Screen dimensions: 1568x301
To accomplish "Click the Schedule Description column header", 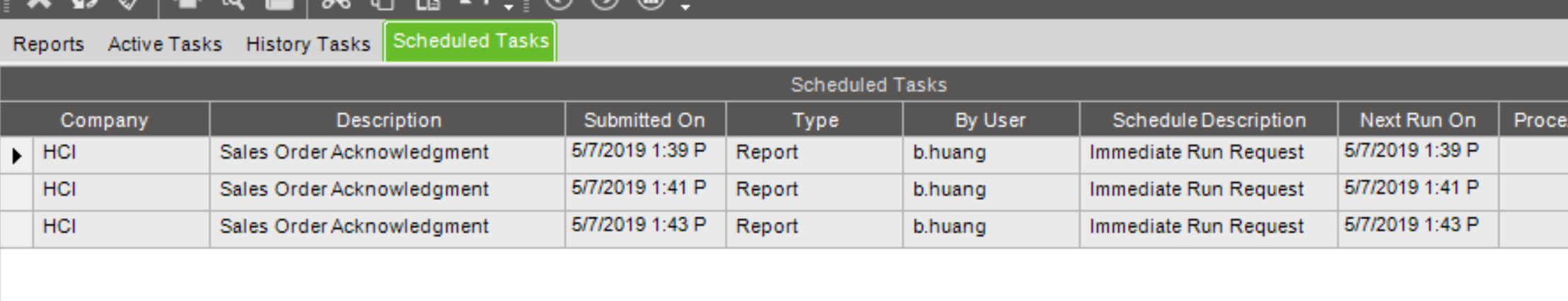I will tap(1209, 120).
